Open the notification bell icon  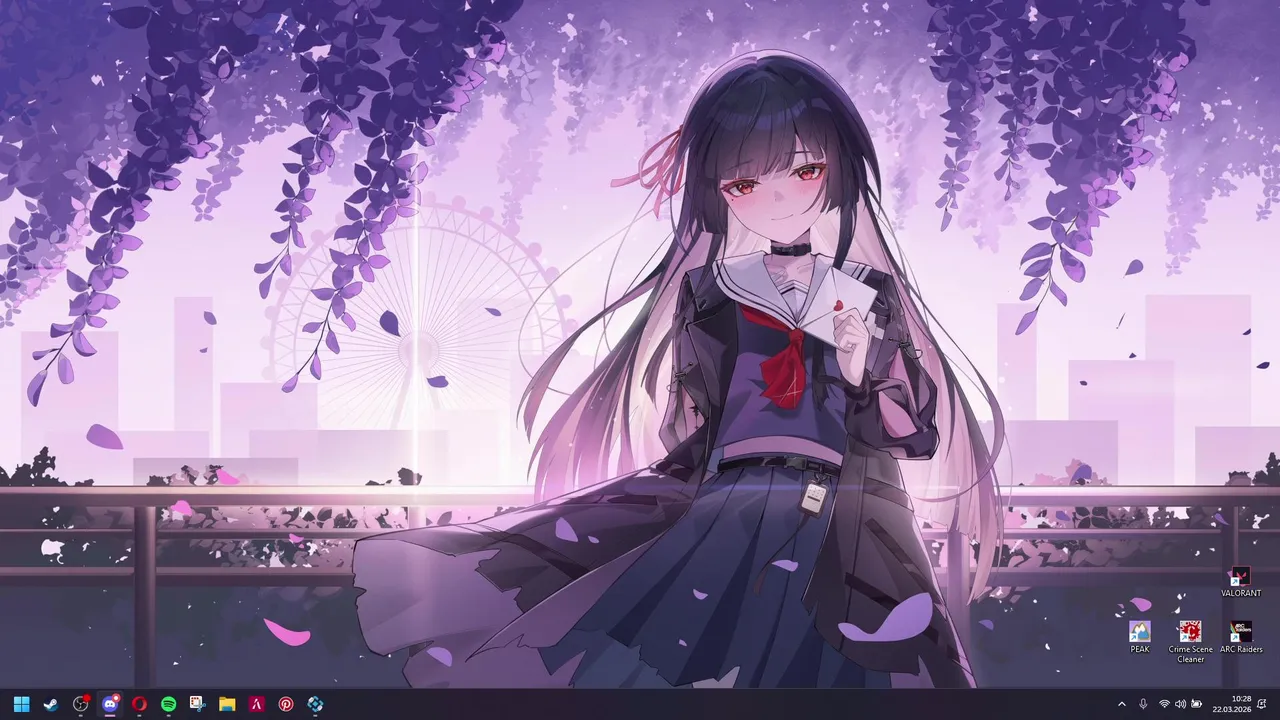(1262, 704)
